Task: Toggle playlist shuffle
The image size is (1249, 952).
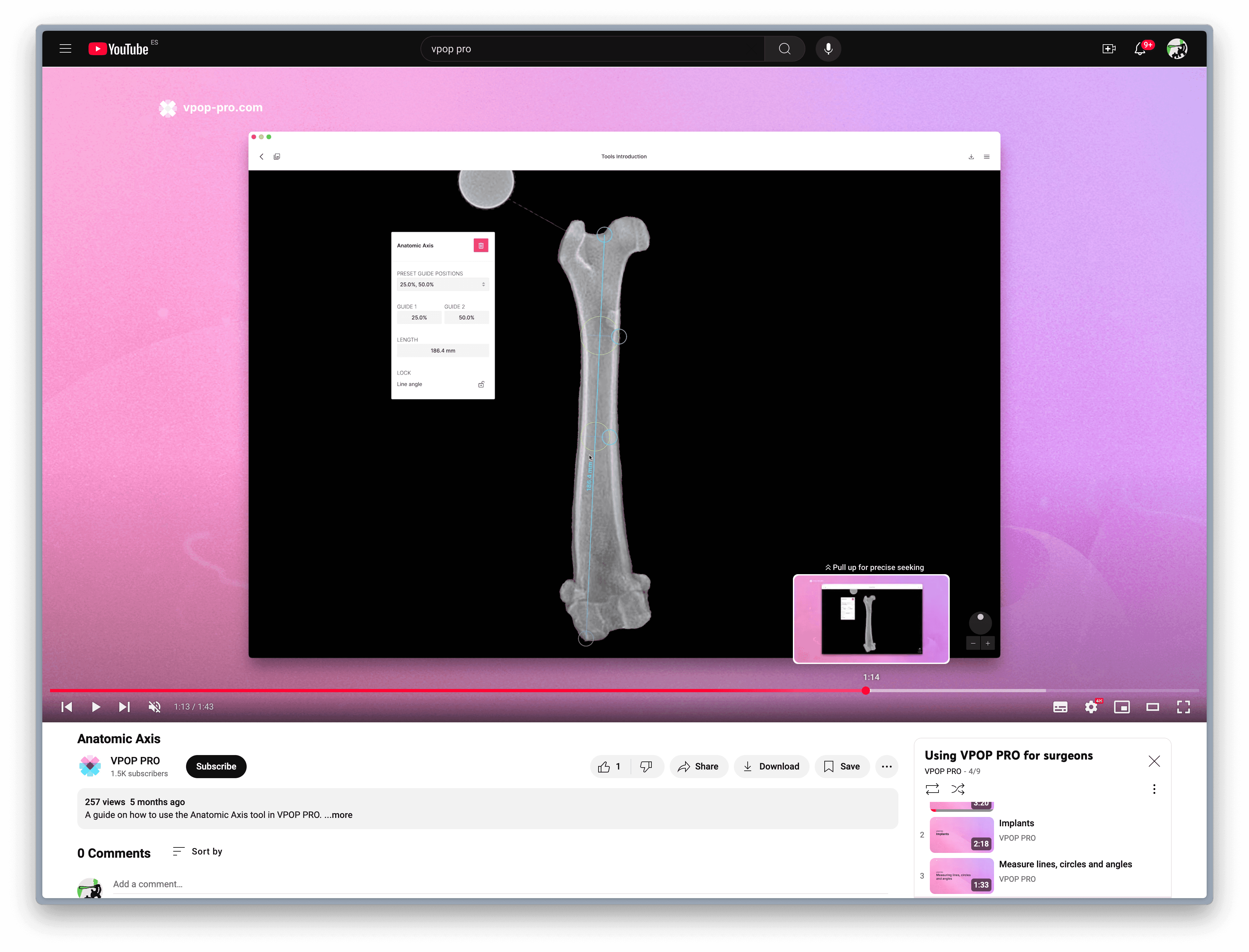Action: [x=958, y=789]
